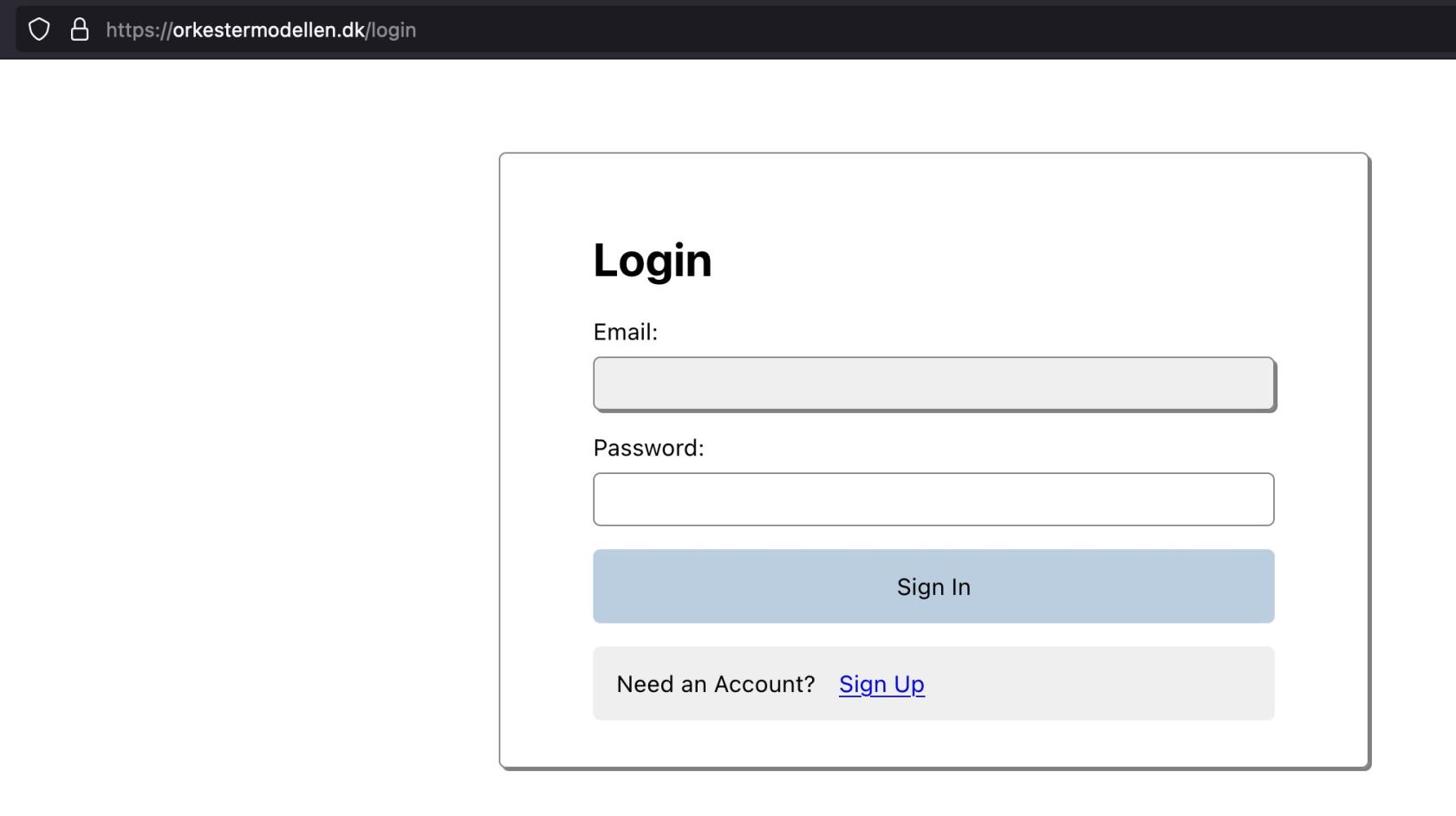Click the Password: label
The height and width of the screenshot is (816, 1456).
point(648,448)
